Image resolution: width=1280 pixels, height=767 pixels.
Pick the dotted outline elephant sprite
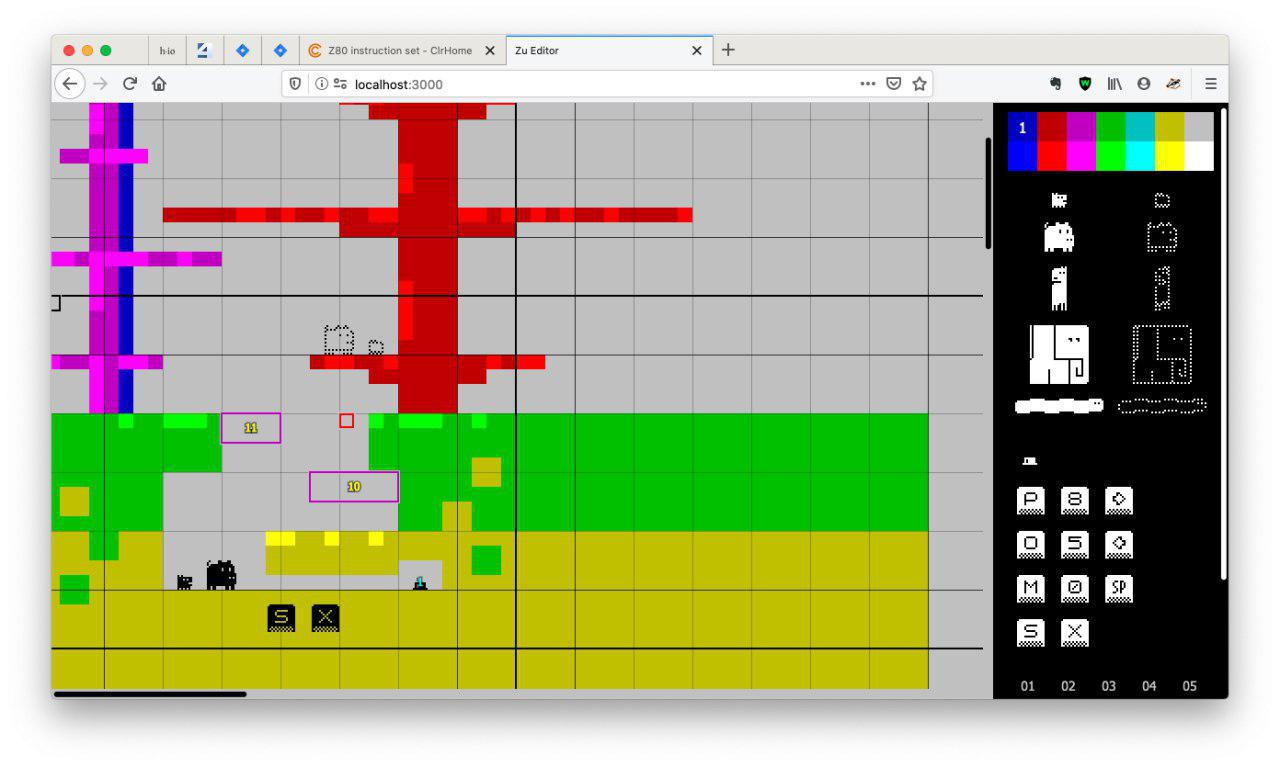[1161, 354]
